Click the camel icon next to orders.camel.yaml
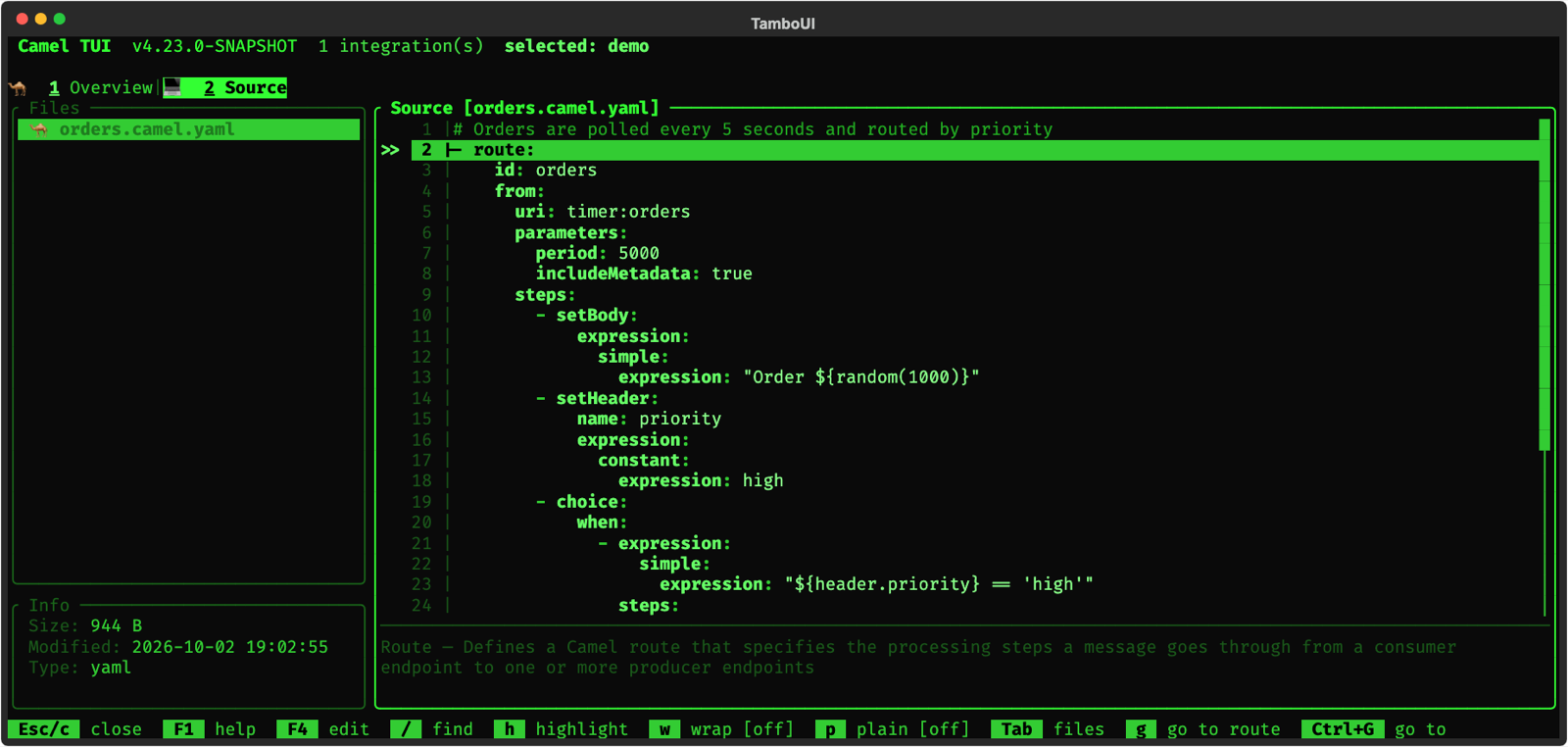 tap(39, 129)
